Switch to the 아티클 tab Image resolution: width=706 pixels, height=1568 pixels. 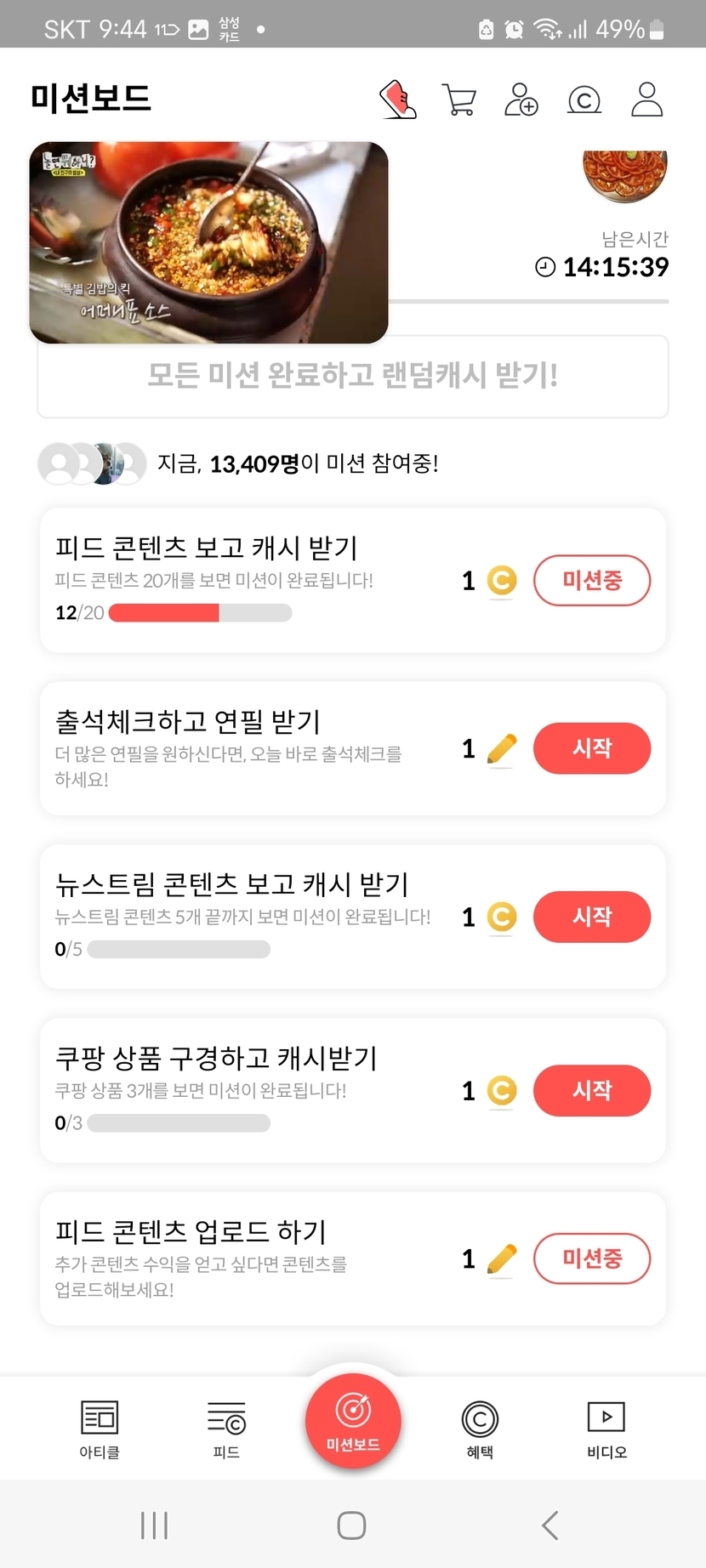pos(100,1429)
